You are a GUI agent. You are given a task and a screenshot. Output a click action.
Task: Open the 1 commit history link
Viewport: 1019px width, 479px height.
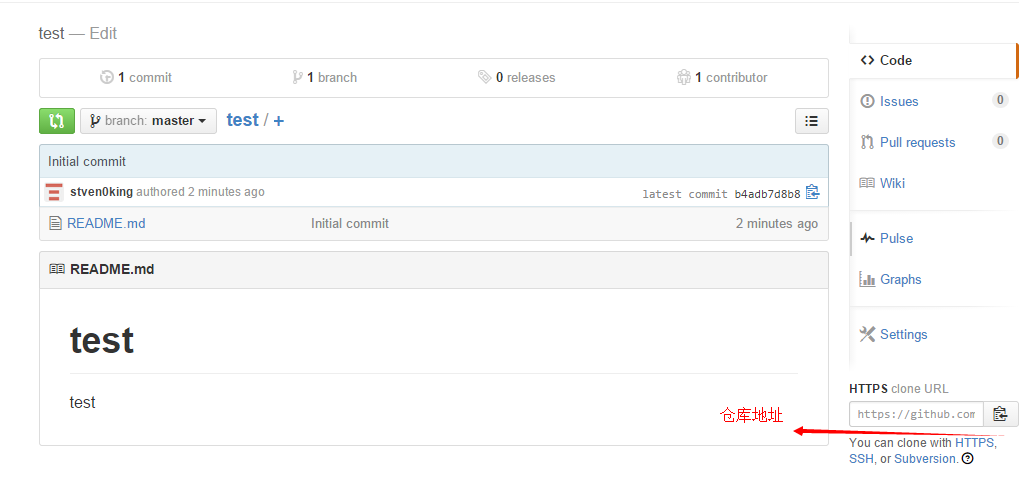[x=136, y=77]
